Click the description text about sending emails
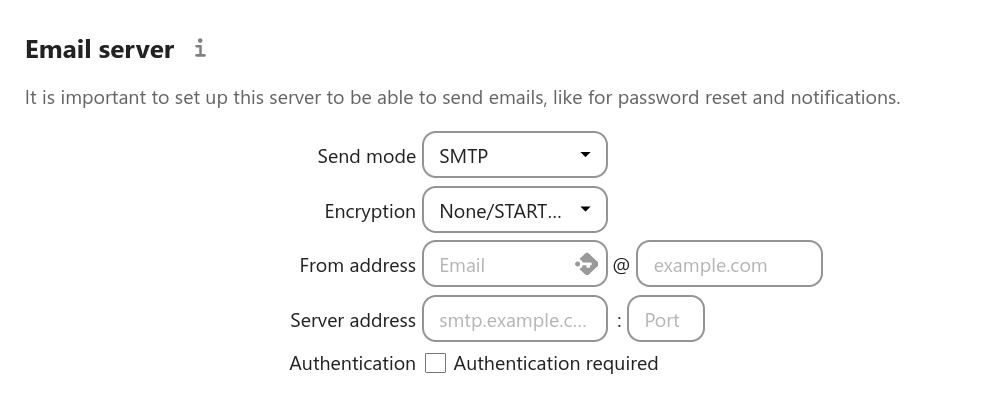Screen dimensions: 983x409 [463, 97]
